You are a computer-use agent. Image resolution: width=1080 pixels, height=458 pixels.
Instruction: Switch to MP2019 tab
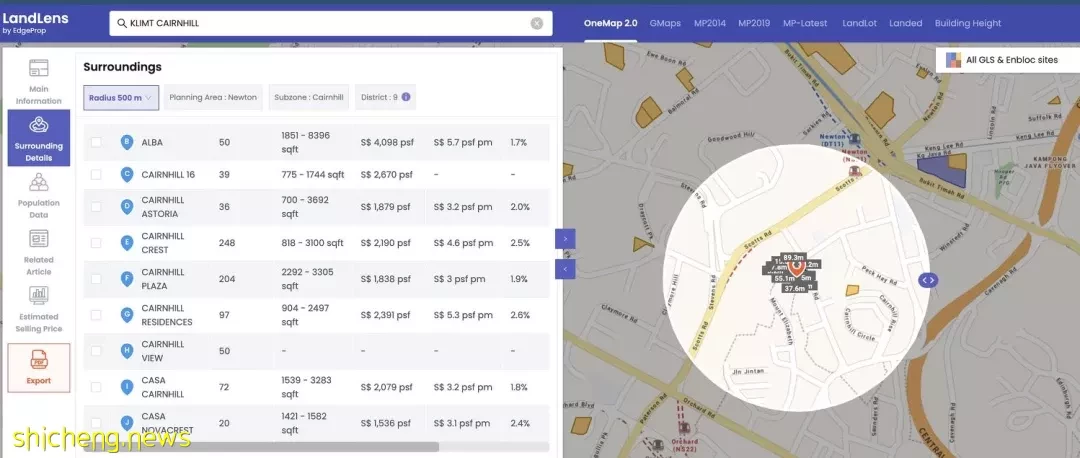(754, 23)
